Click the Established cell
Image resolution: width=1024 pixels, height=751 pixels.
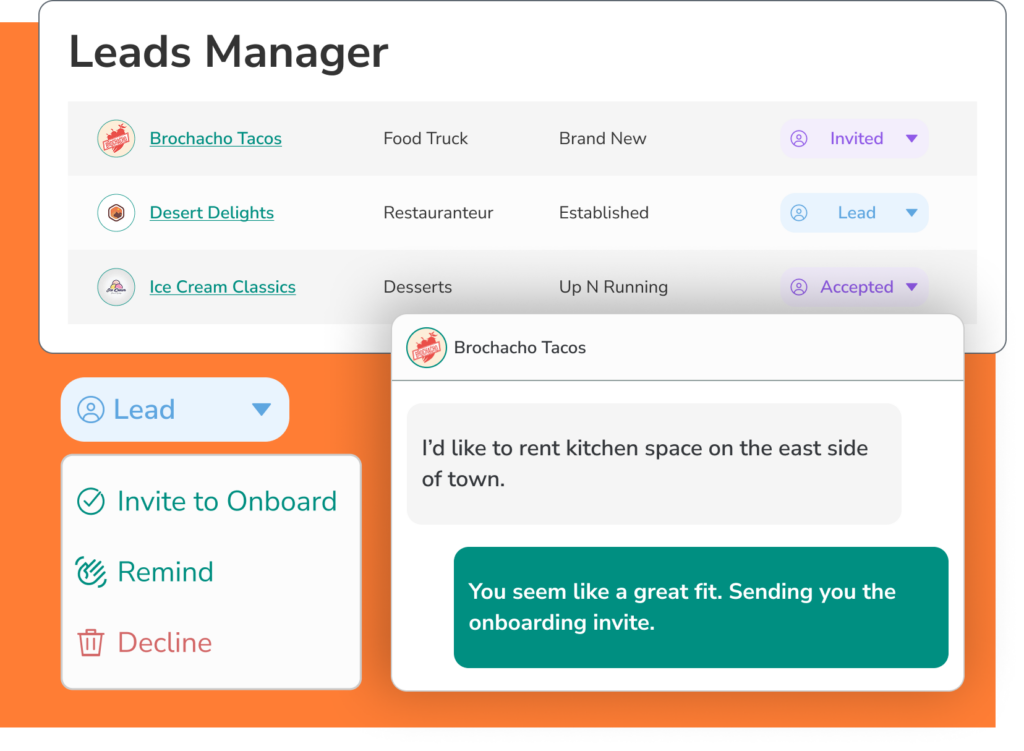(604, 213)
